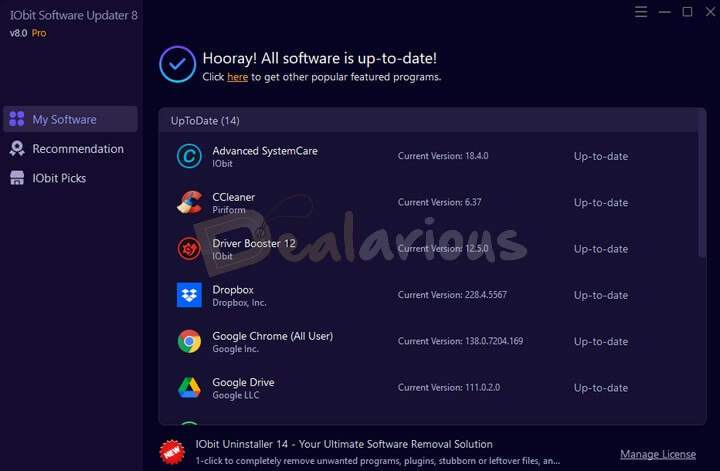Click the Google Drive app icon
This screenshot has width=720, height=471.
click(189, 388)
